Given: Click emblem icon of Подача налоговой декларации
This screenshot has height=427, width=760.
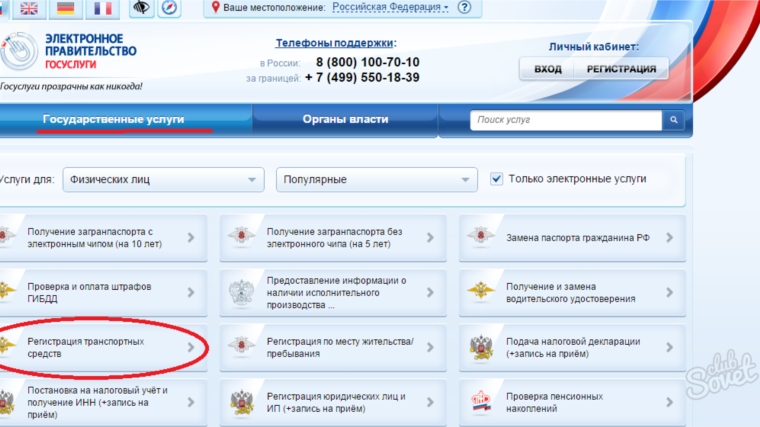Looking at the screenshot, I should pos(481,348).
